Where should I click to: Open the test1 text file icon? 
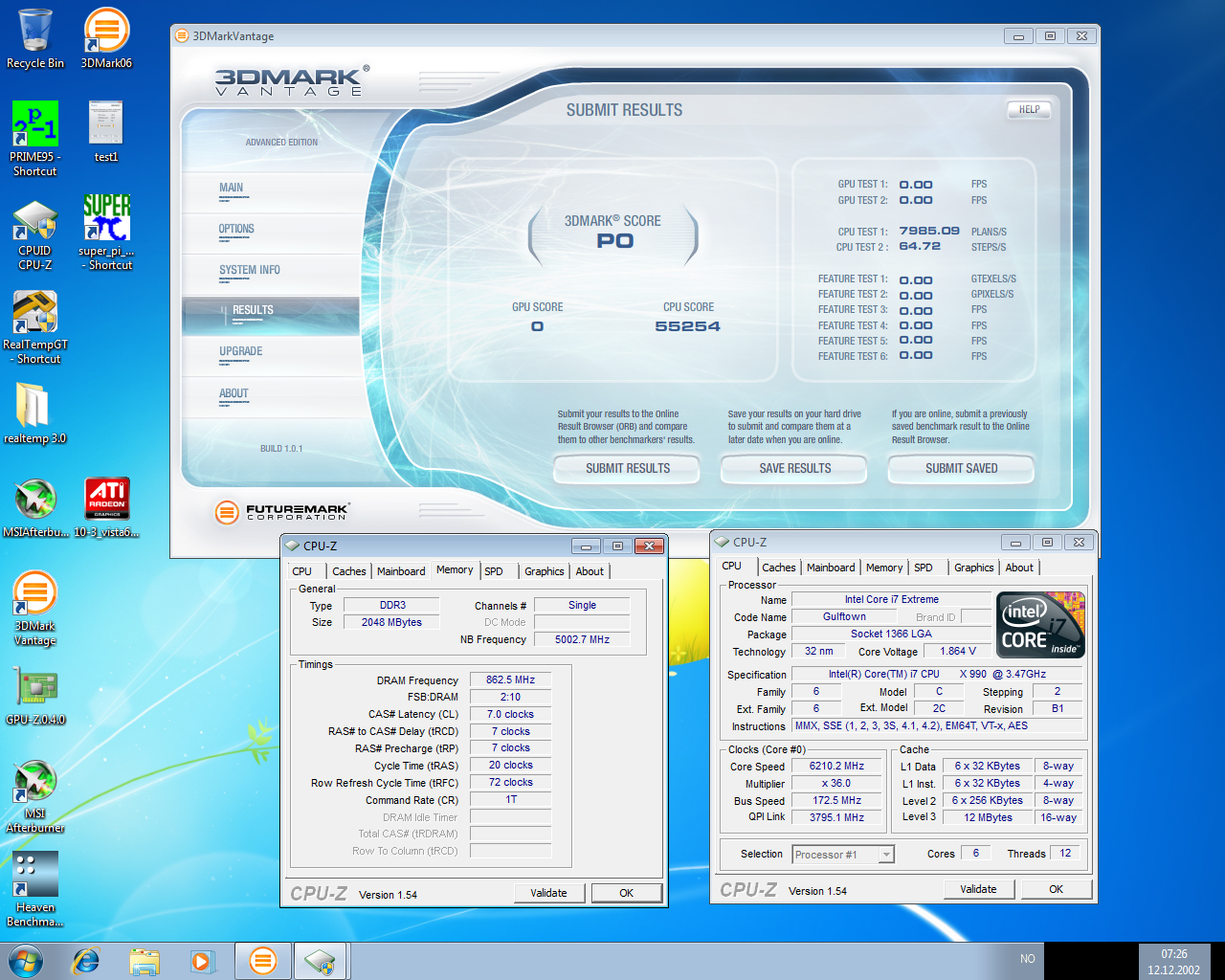106,132
